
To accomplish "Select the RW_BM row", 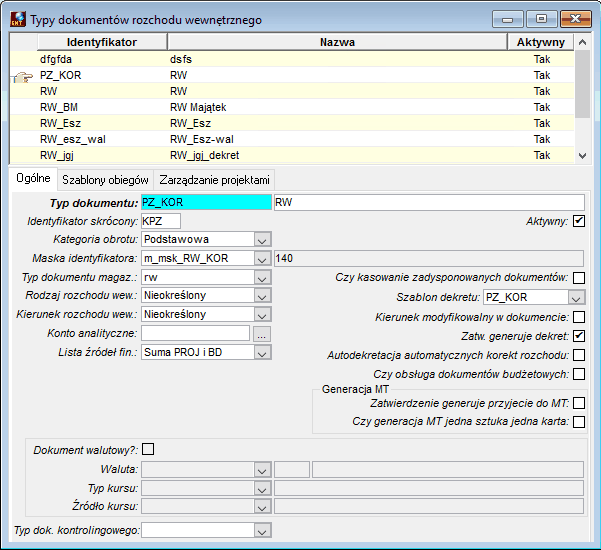I will click(292, 107).
